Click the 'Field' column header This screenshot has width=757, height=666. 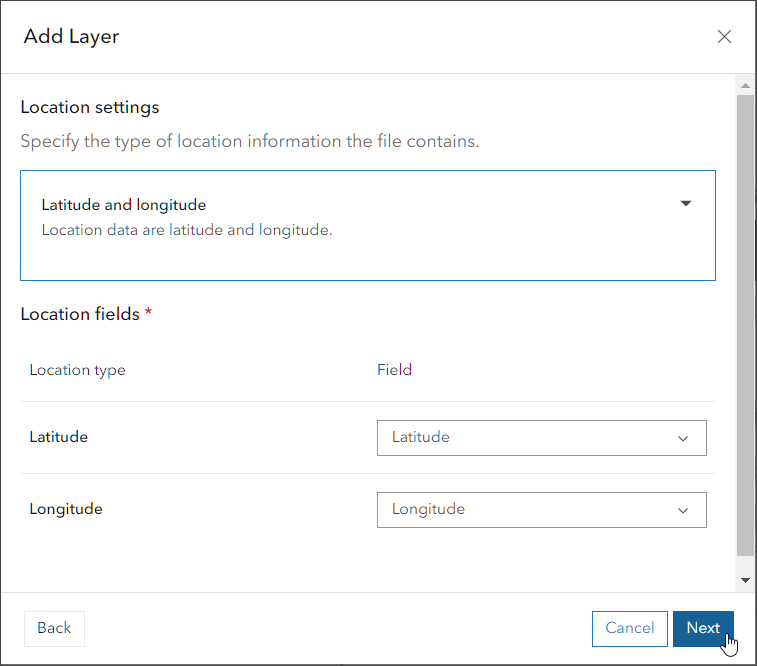click(x=395, y=370)
